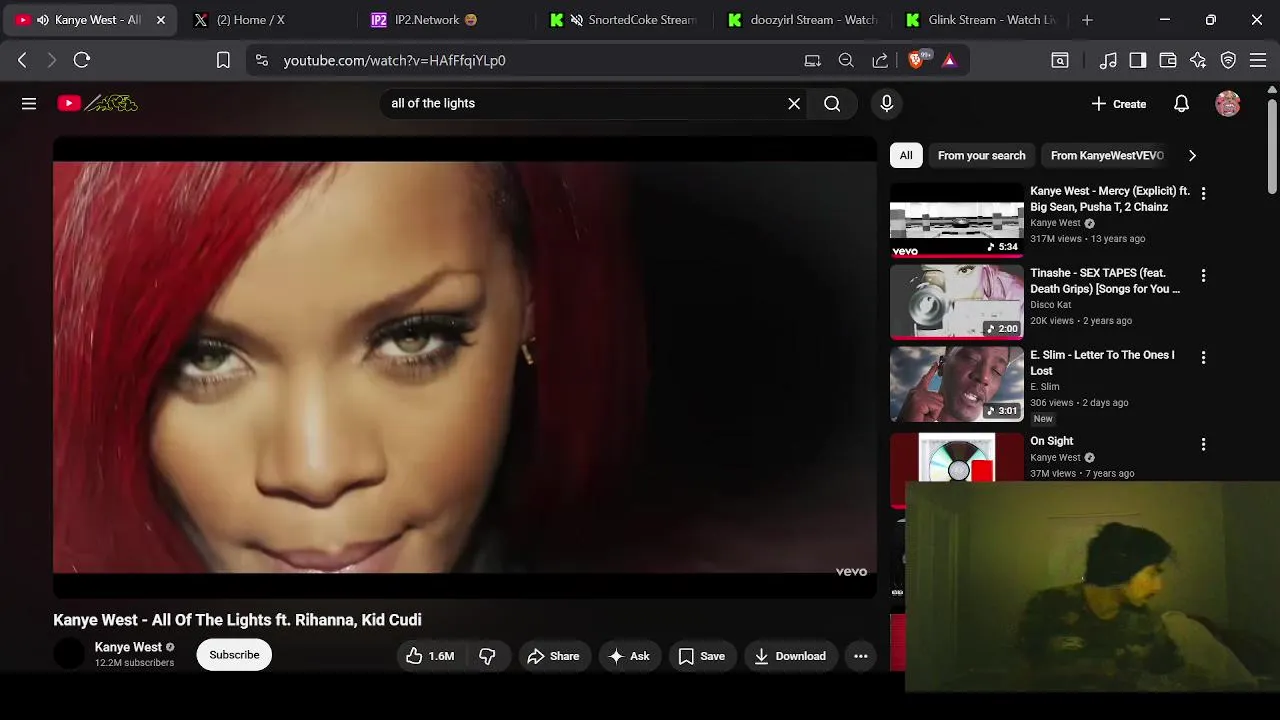
Task: Click the video player to pause
Action: coord(465,367)
